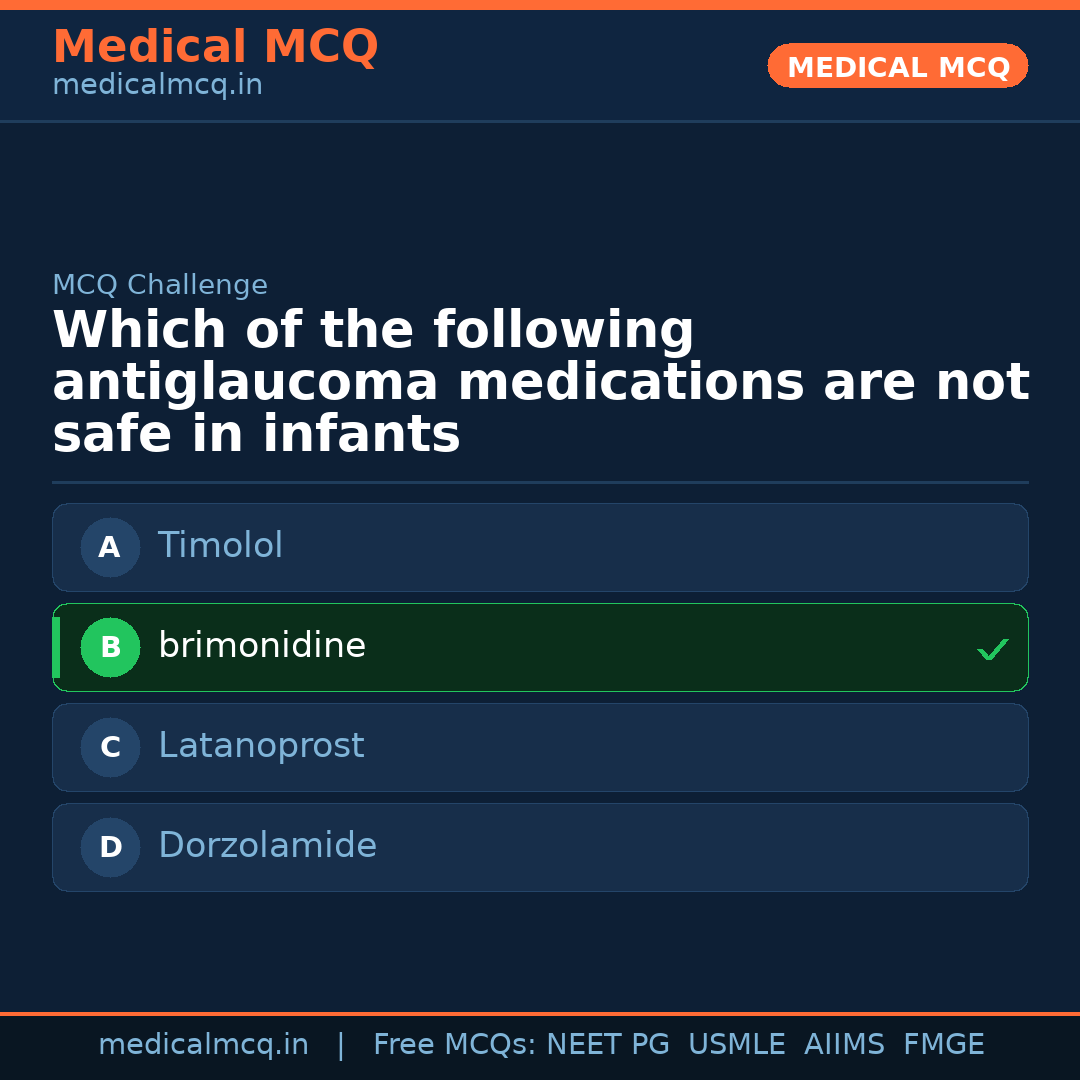Click the antiglaucoma question text
The image size is (1080, 1080).
[540, 383]
